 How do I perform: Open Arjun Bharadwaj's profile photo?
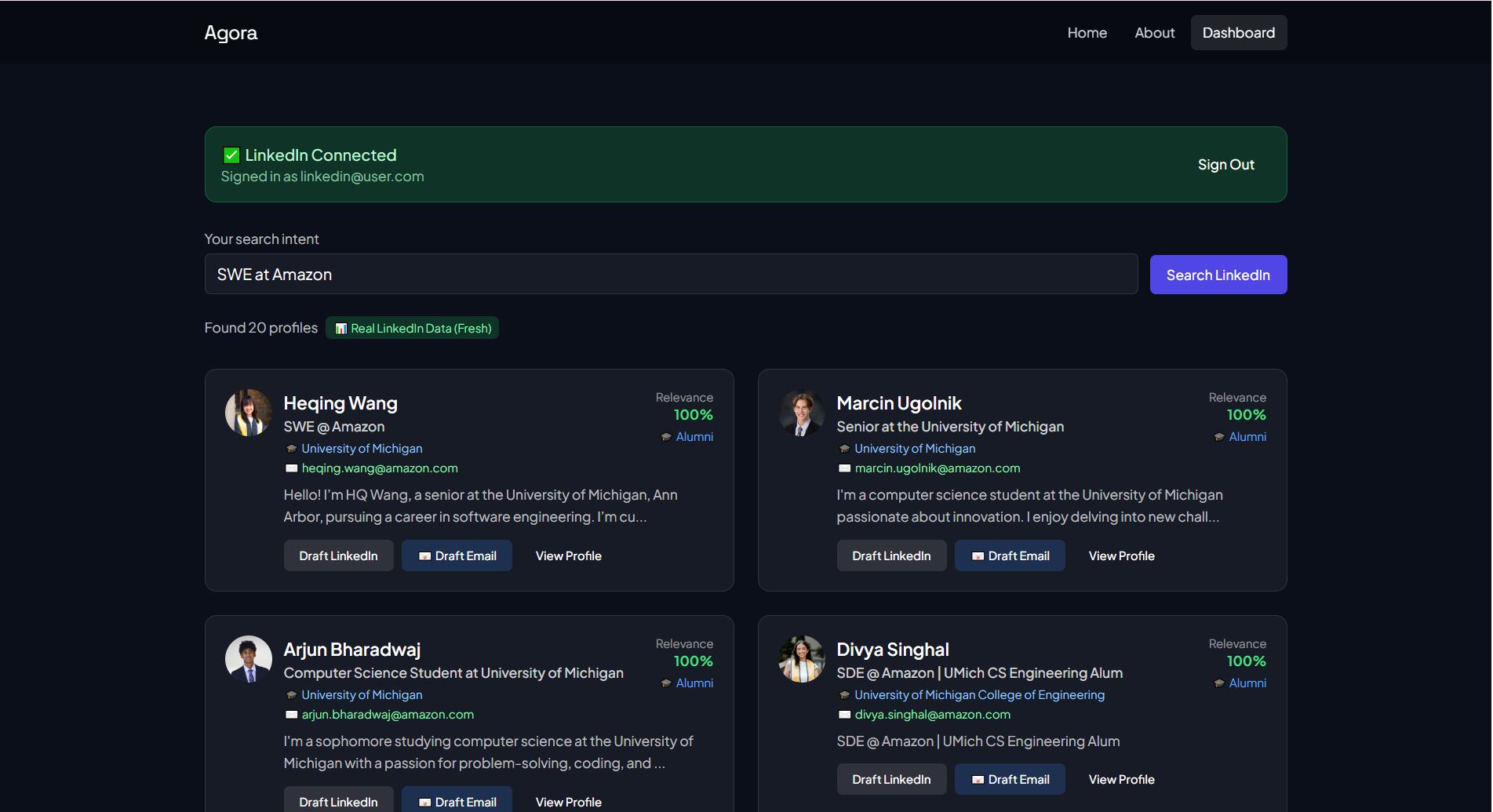pyautogui.click(x=249, y=659)
